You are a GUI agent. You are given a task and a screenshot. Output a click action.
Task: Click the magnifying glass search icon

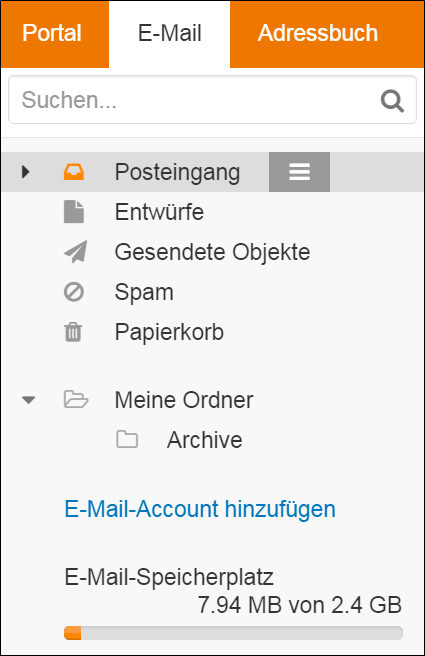point(392,101)
